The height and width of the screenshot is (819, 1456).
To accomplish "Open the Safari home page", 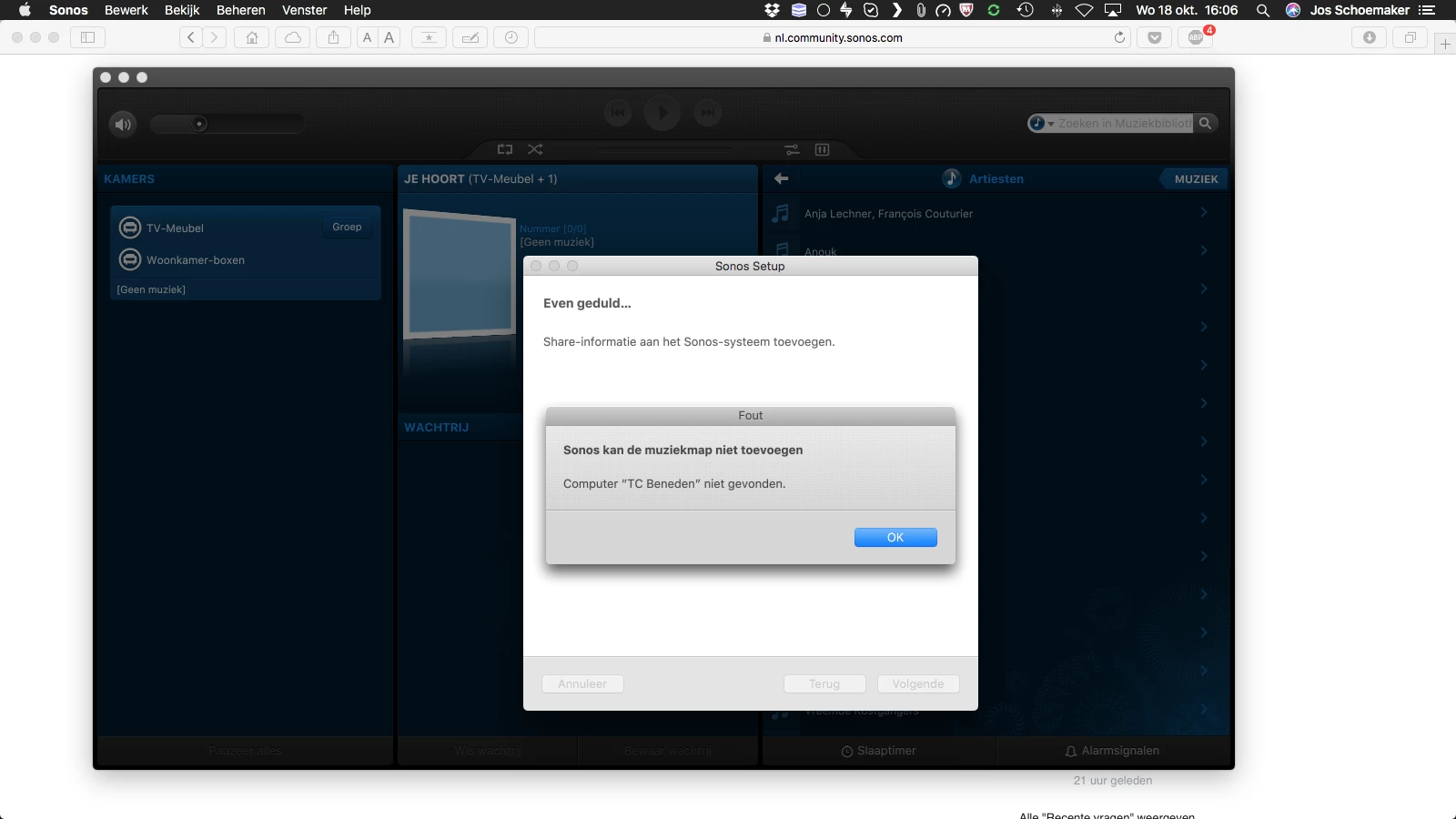I will click(x=252, y=37).
